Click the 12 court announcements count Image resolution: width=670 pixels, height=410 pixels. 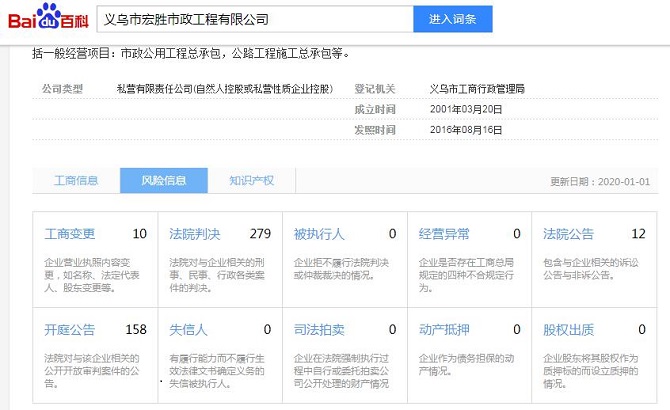(x=638, y=235)
